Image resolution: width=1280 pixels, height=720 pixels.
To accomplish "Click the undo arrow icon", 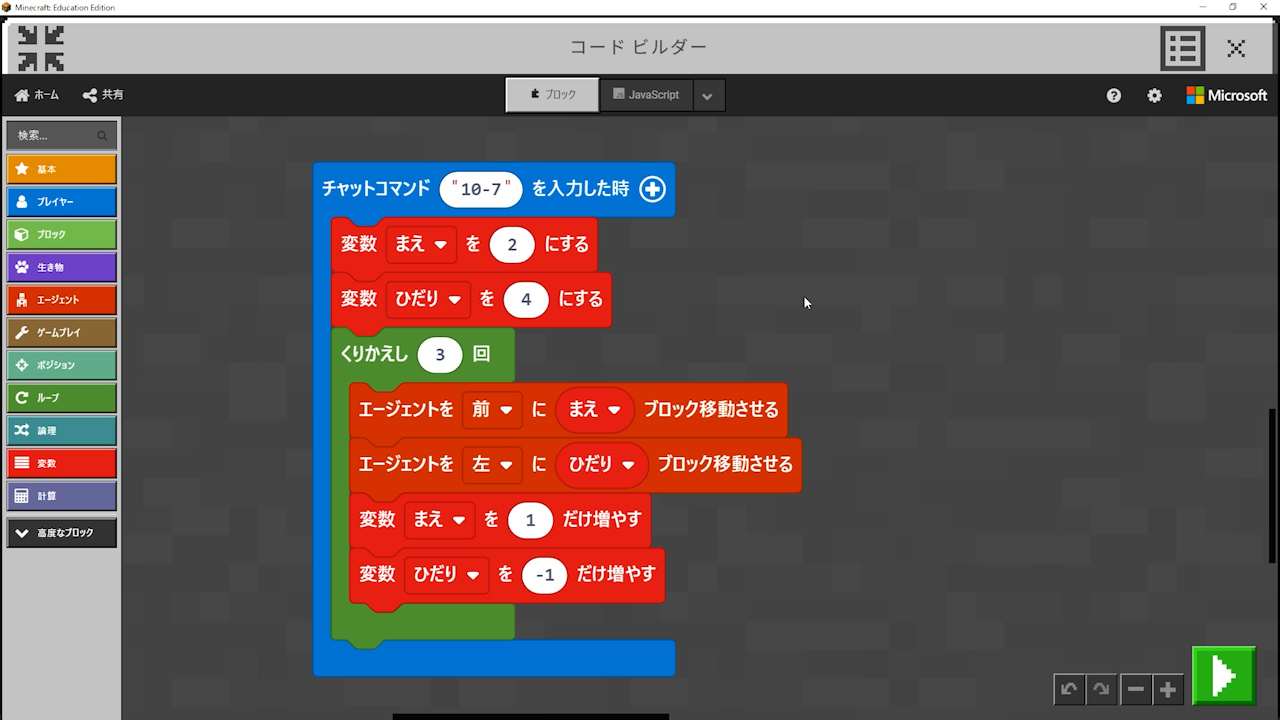I will click(x=1069, y=689).
